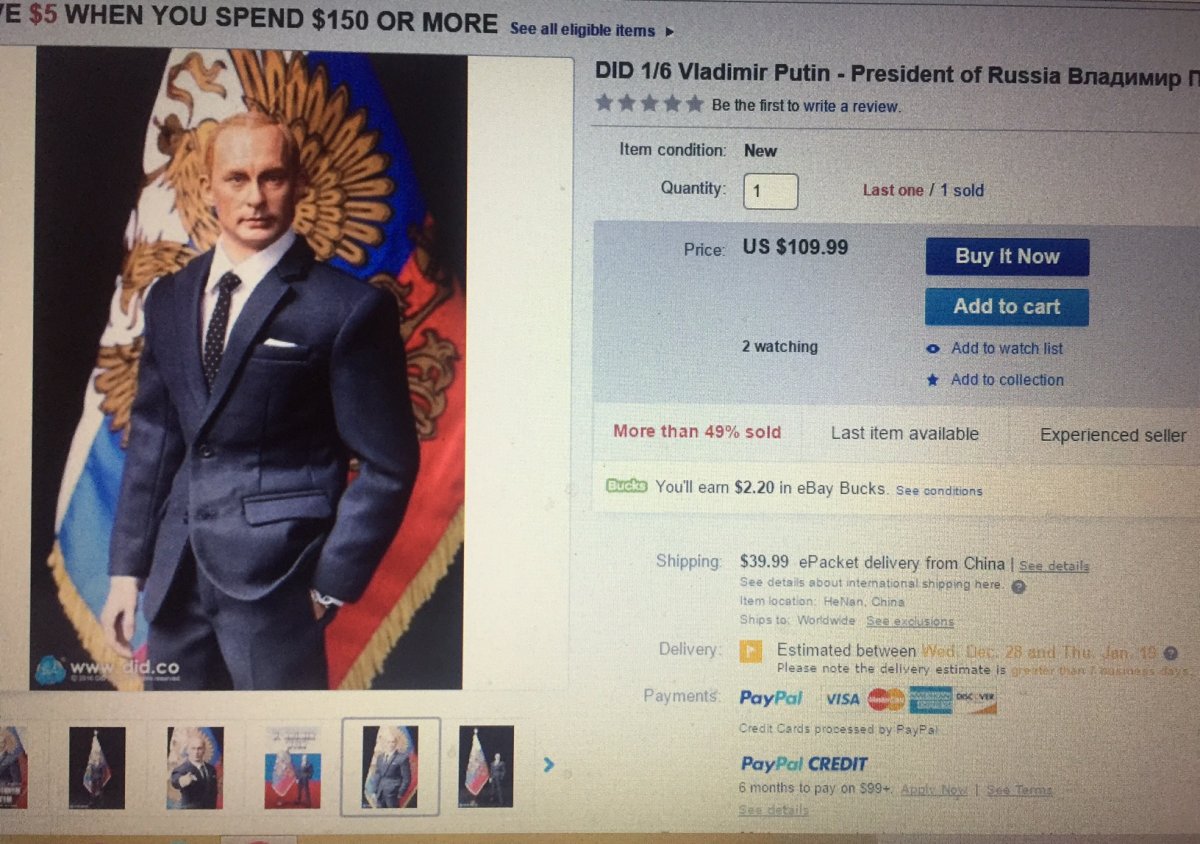Click the Apply Now link for PayPal Credit
The image size is (1200, 844).
[933, 790]
